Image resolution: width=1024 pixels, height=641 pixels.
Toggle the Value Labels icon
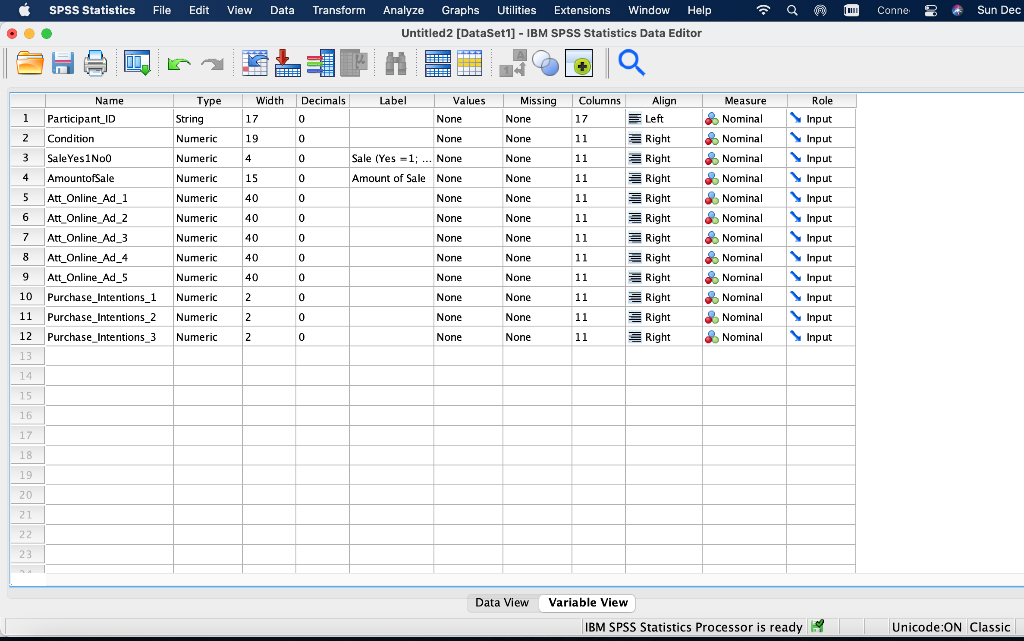coord(513,63)
